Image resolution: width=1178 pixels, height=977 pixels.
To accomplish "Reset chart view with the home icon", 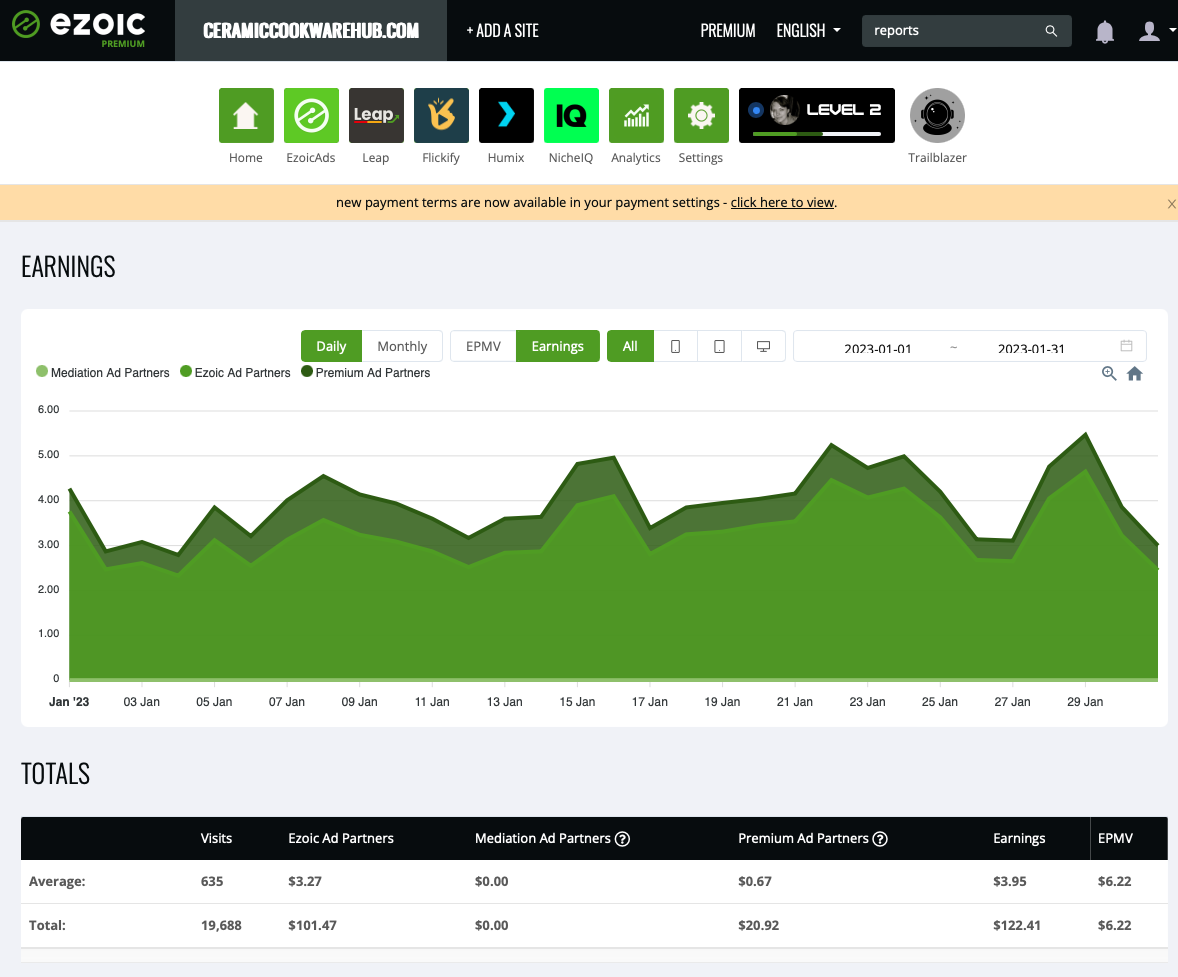I will (x=1134, y=374).
